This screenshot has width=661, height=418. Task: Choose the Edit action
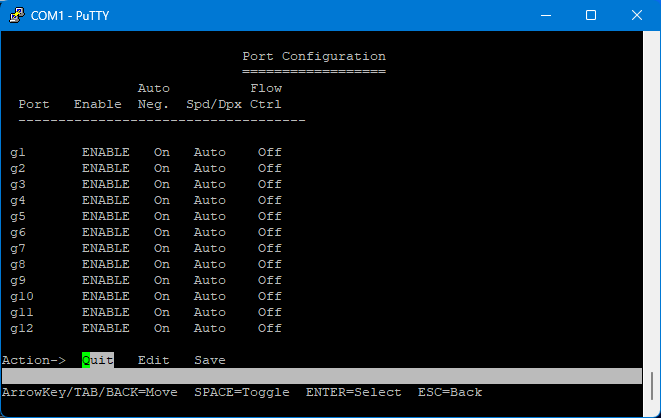coord(153,360)
